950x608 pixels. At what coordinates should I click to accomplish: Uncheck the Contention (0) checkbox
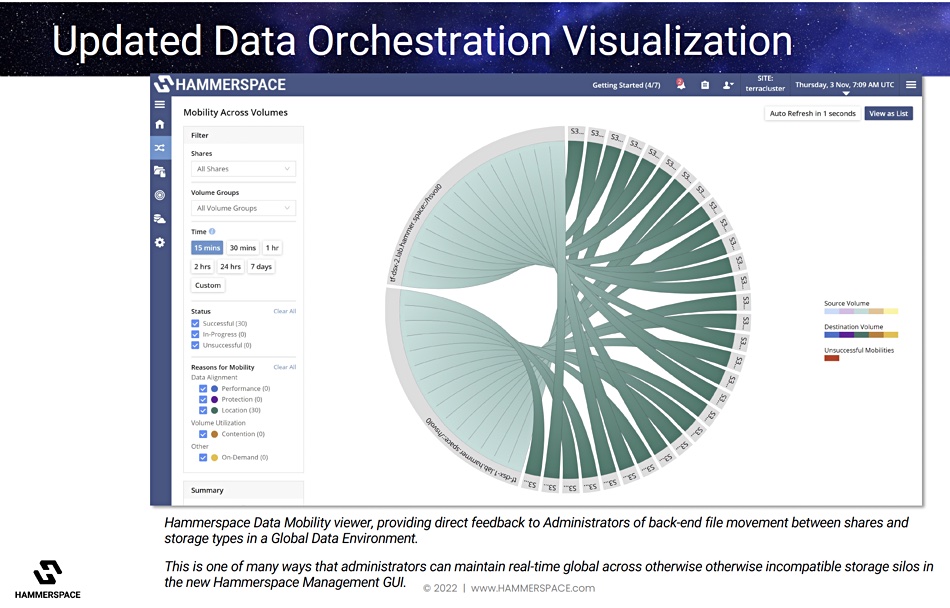tap(203, 434)
